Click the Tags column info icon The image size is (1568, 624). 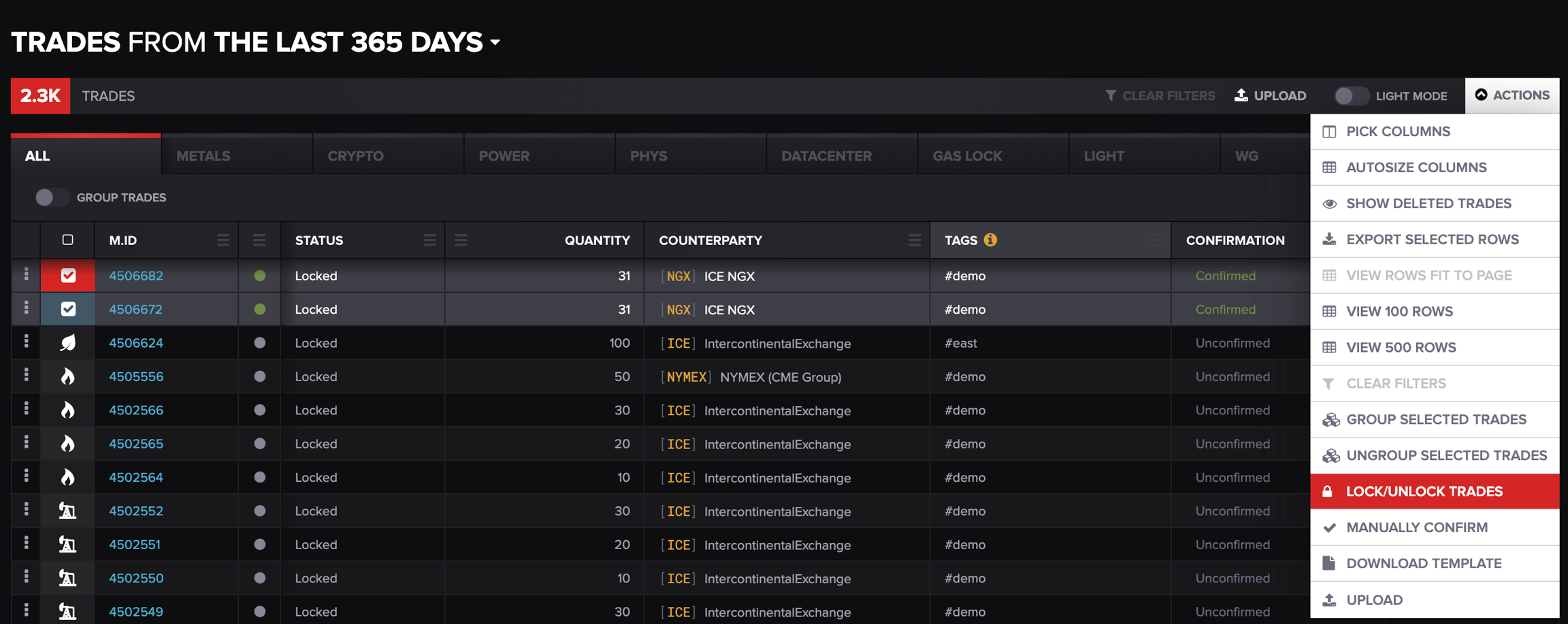tap(991, 240)
